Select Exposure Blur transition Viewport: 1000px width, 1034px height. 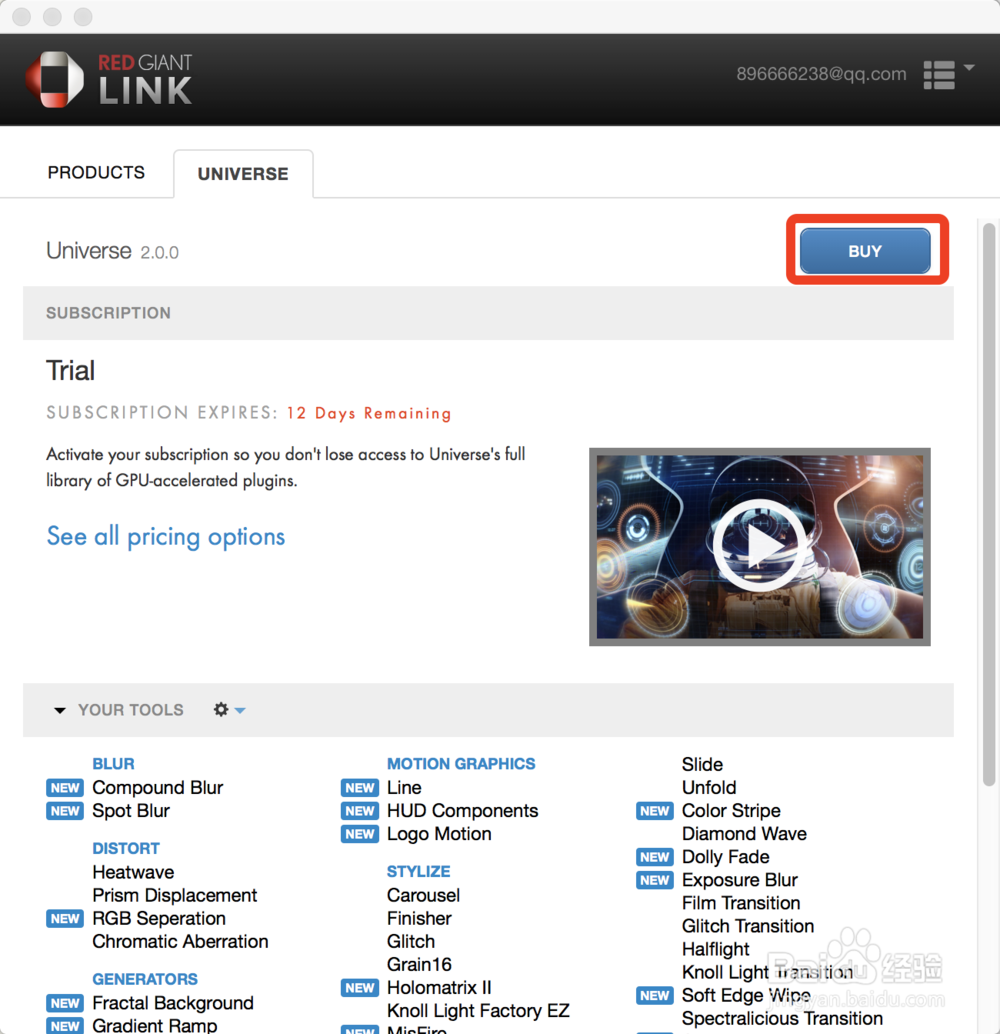(740, 880)
